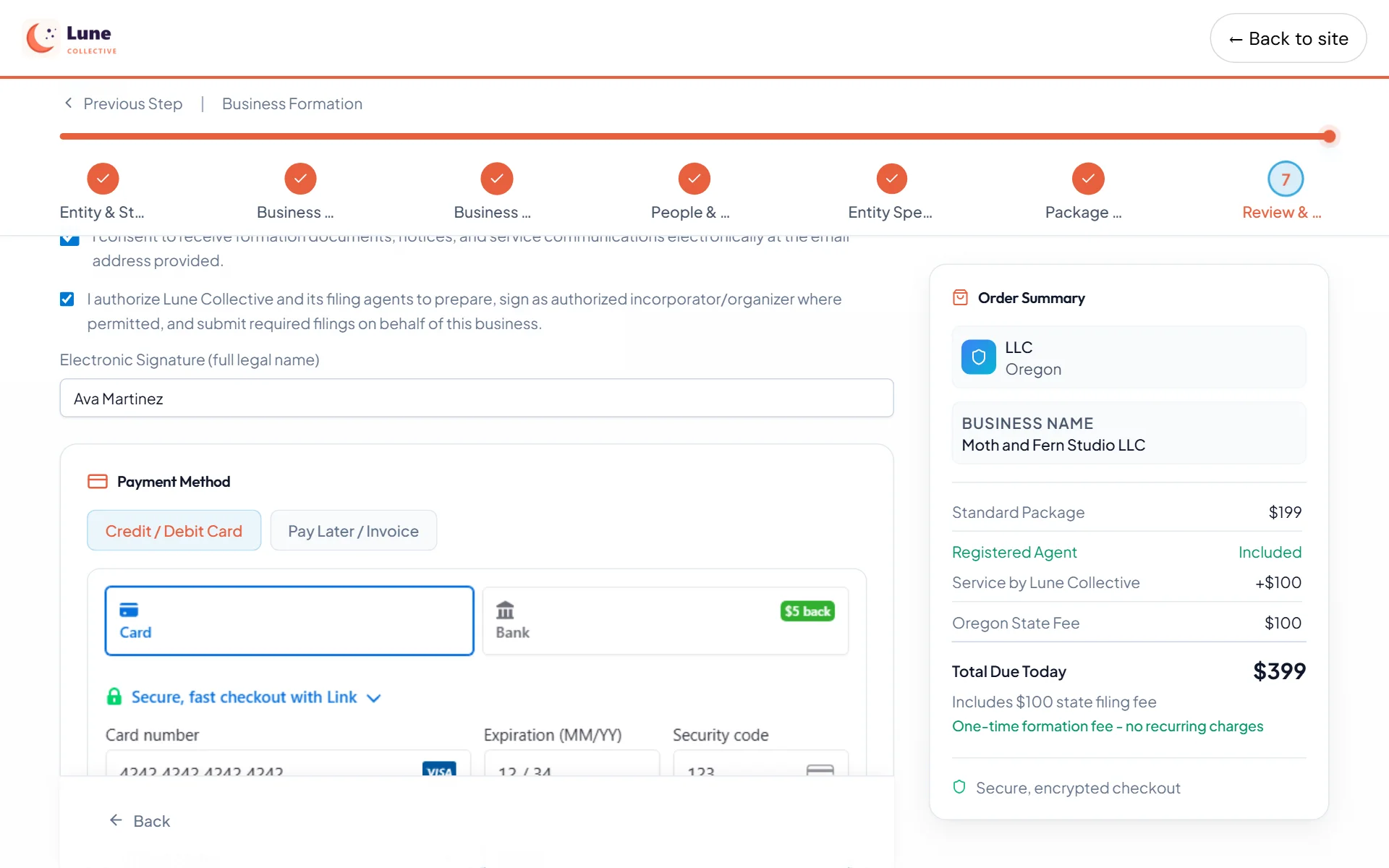The height and width of the screenshot is (868, 1389).
Task: Uncheck the authorize Lune Collective checkbox
Action: (67, 299)
